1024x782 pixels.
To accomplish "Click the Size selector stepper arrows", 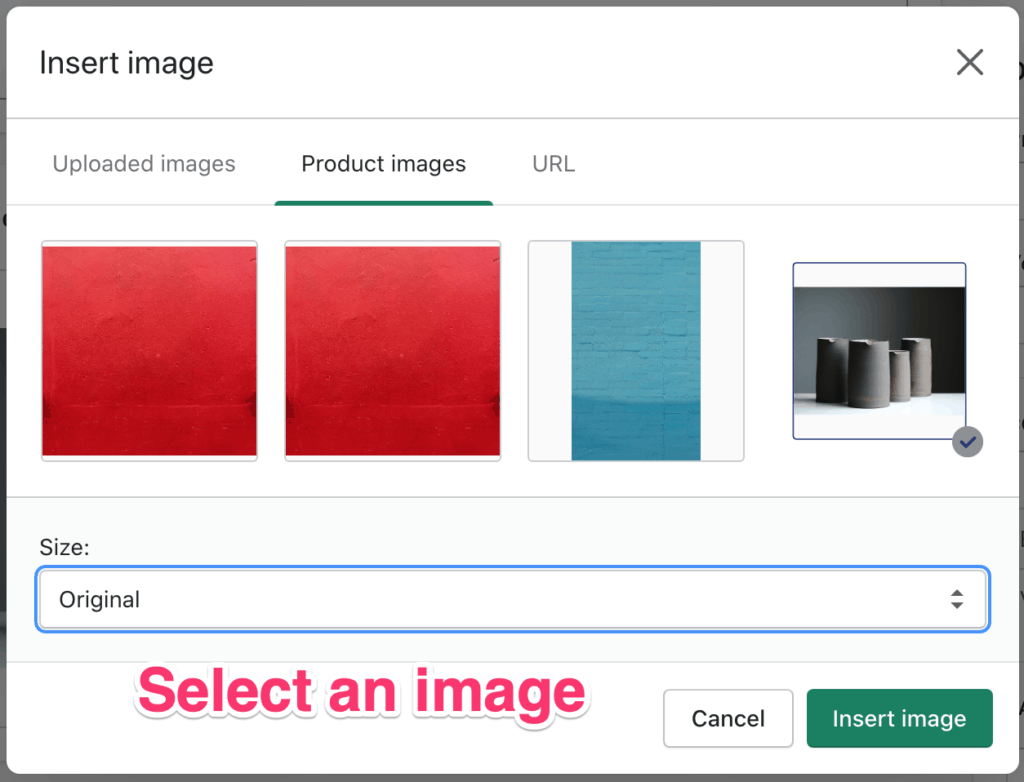I will [x=958, y=599].
